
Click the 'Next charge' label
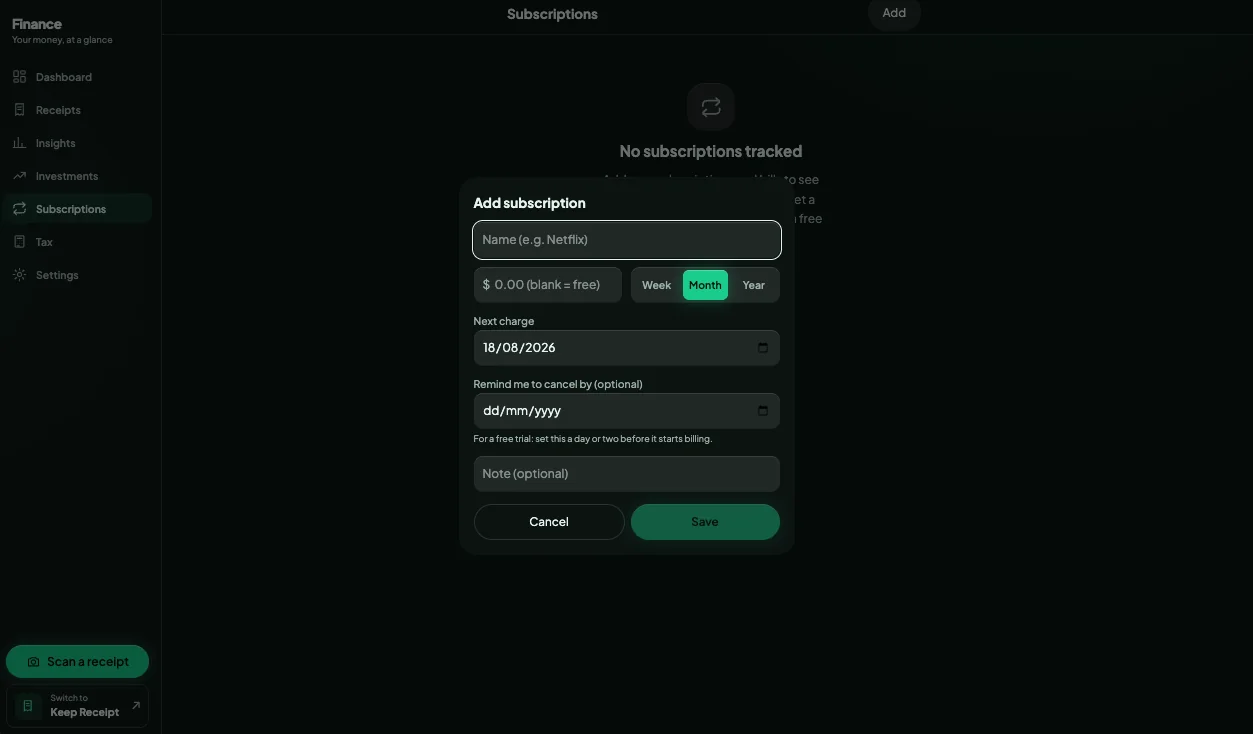(x=504, y=321)
